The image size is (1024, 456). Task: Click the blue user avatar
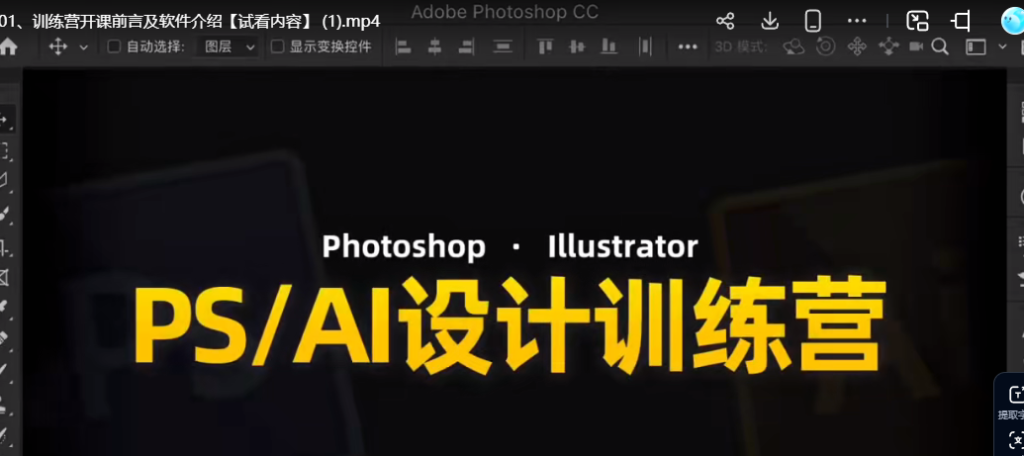[1014, 22]
